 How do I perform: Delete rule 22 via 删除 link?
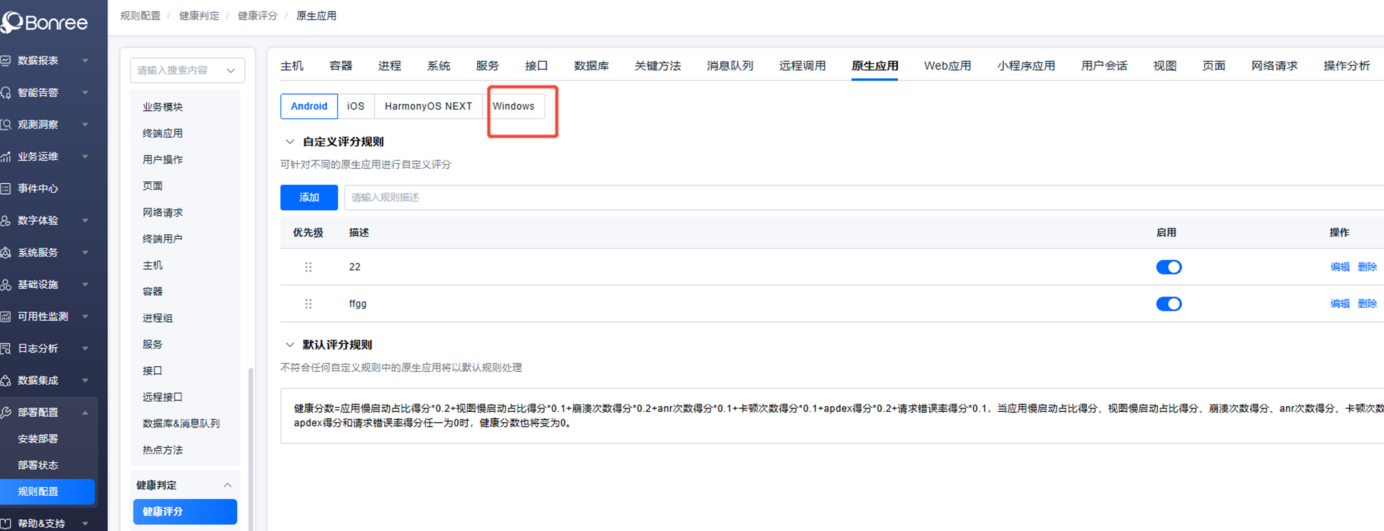tap(1367, 267)
